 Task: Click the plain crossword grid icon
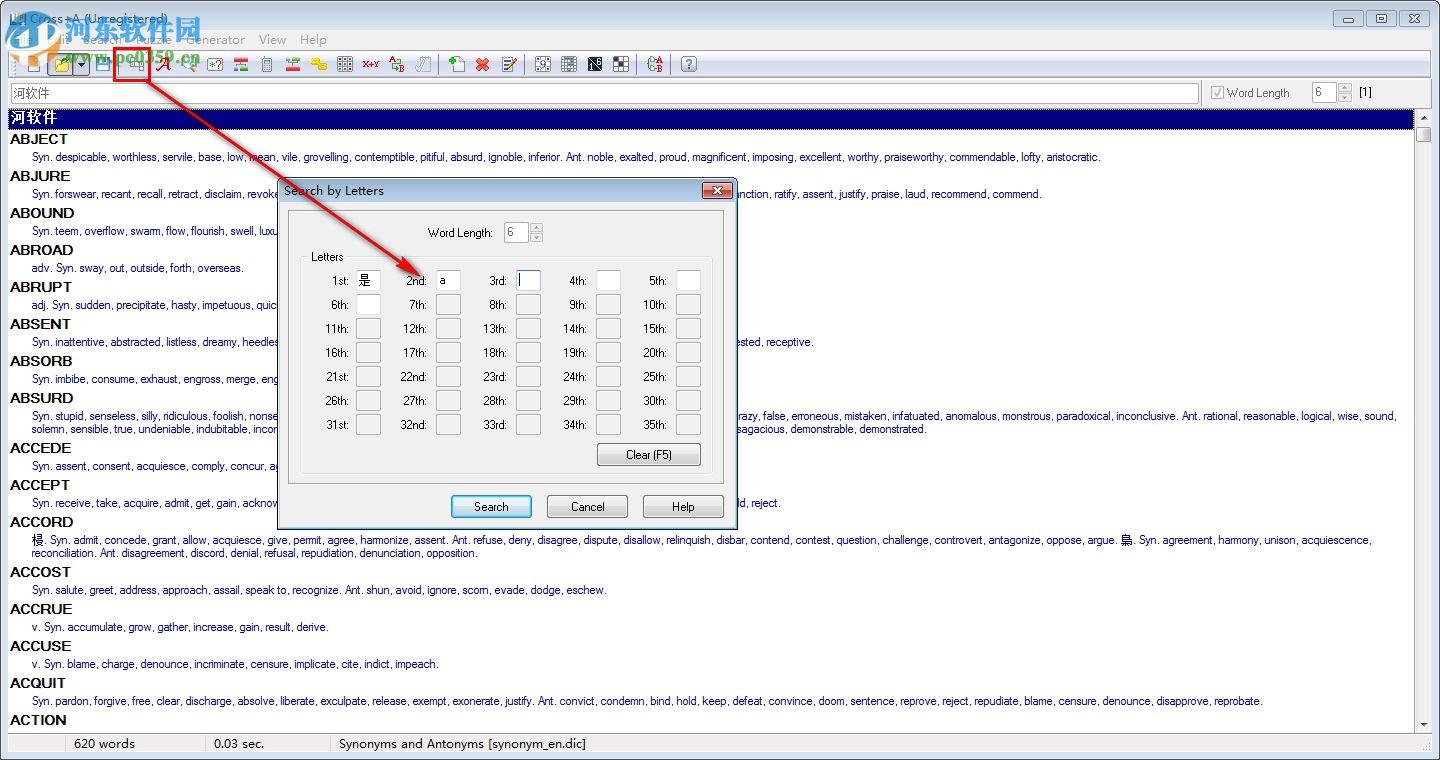click(569, 65)
